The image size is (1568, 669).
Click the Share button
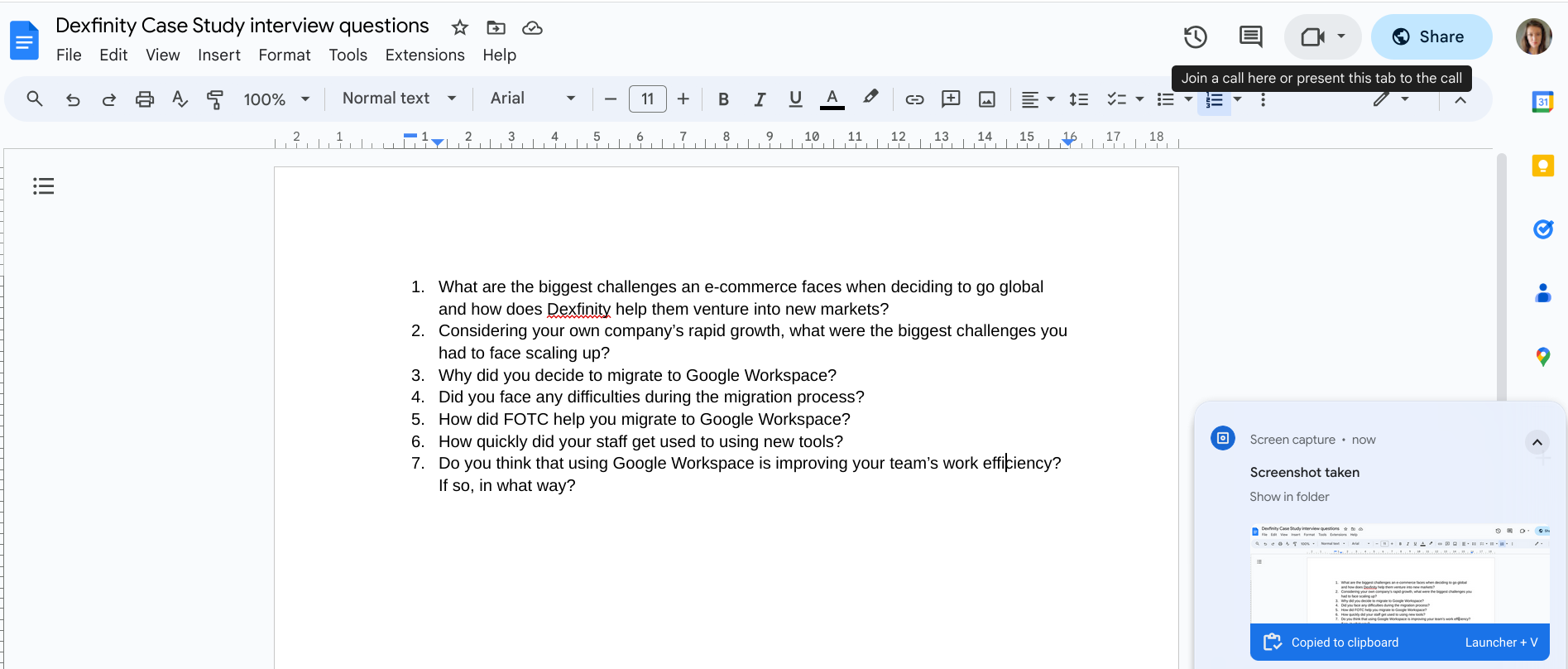[x=1431, y=36]
